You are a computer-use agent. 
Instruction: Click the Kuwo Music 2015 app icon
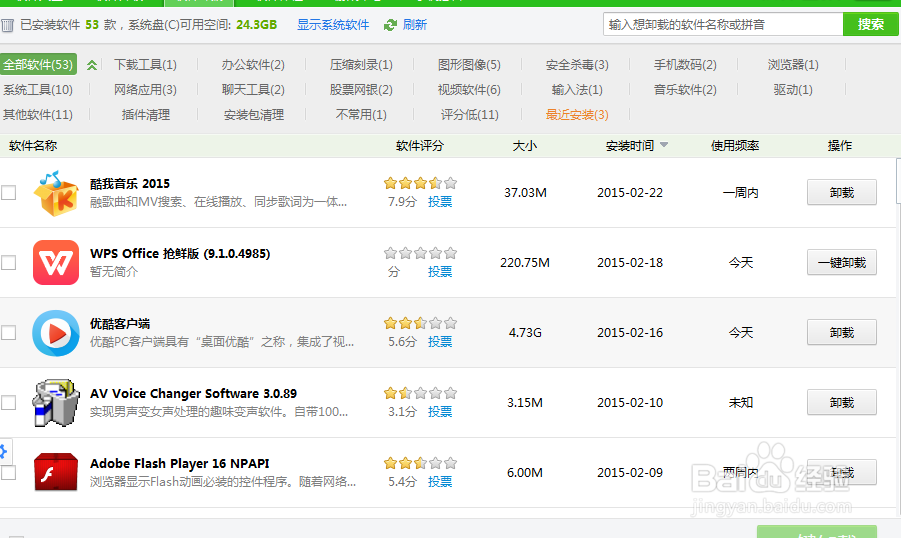56,193
